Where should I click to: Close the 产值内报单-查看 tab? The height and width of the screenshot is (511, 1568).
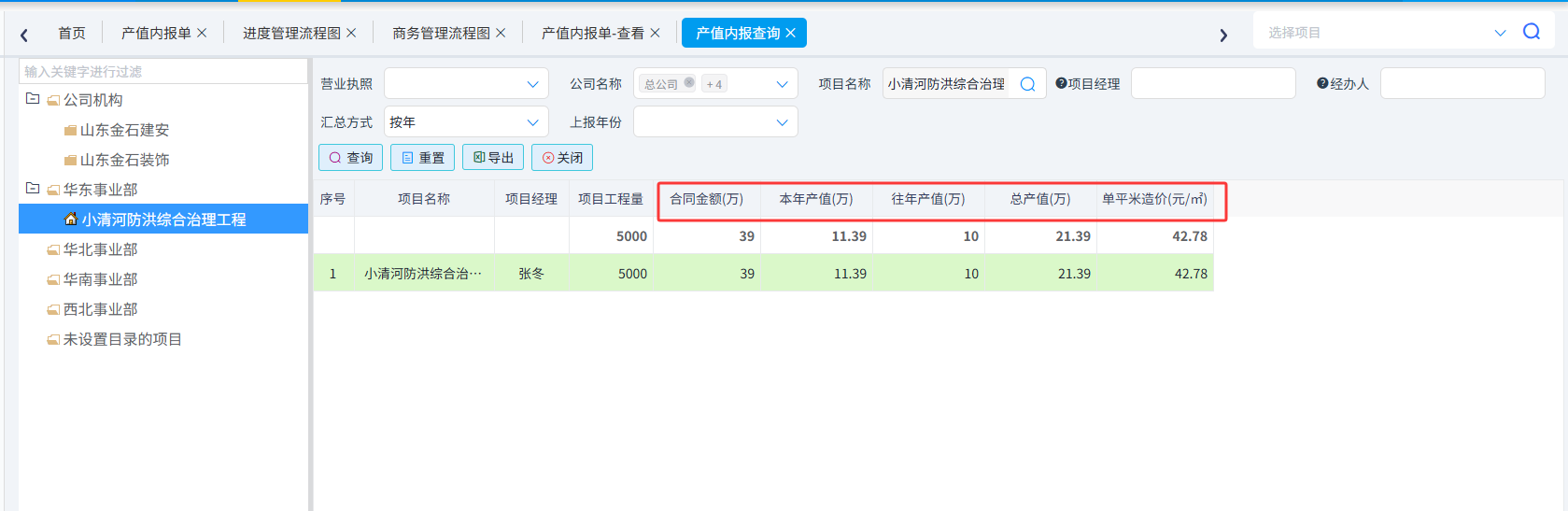[655, 33]
